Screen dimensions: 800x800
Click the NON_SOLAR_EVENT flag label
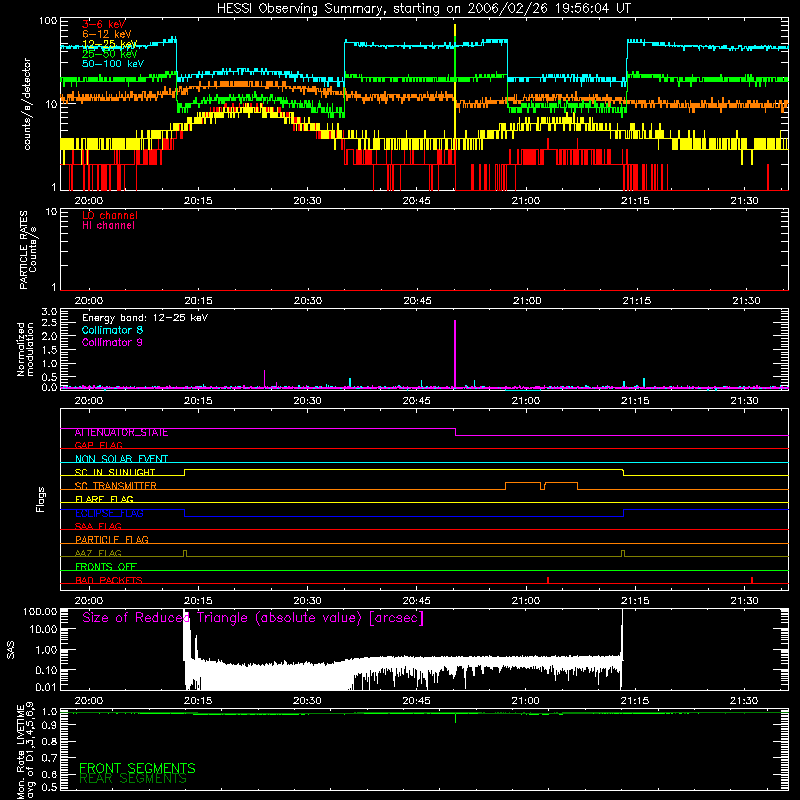[x=121, y=459]
